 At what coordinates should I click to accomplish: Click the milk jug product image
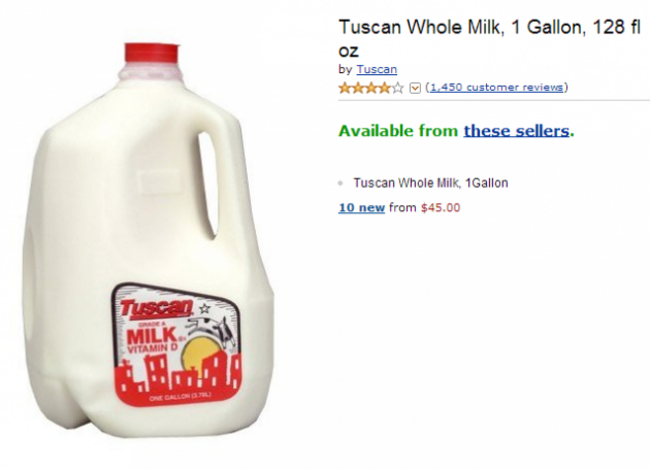pyautogui.click(x=148, y=241)
